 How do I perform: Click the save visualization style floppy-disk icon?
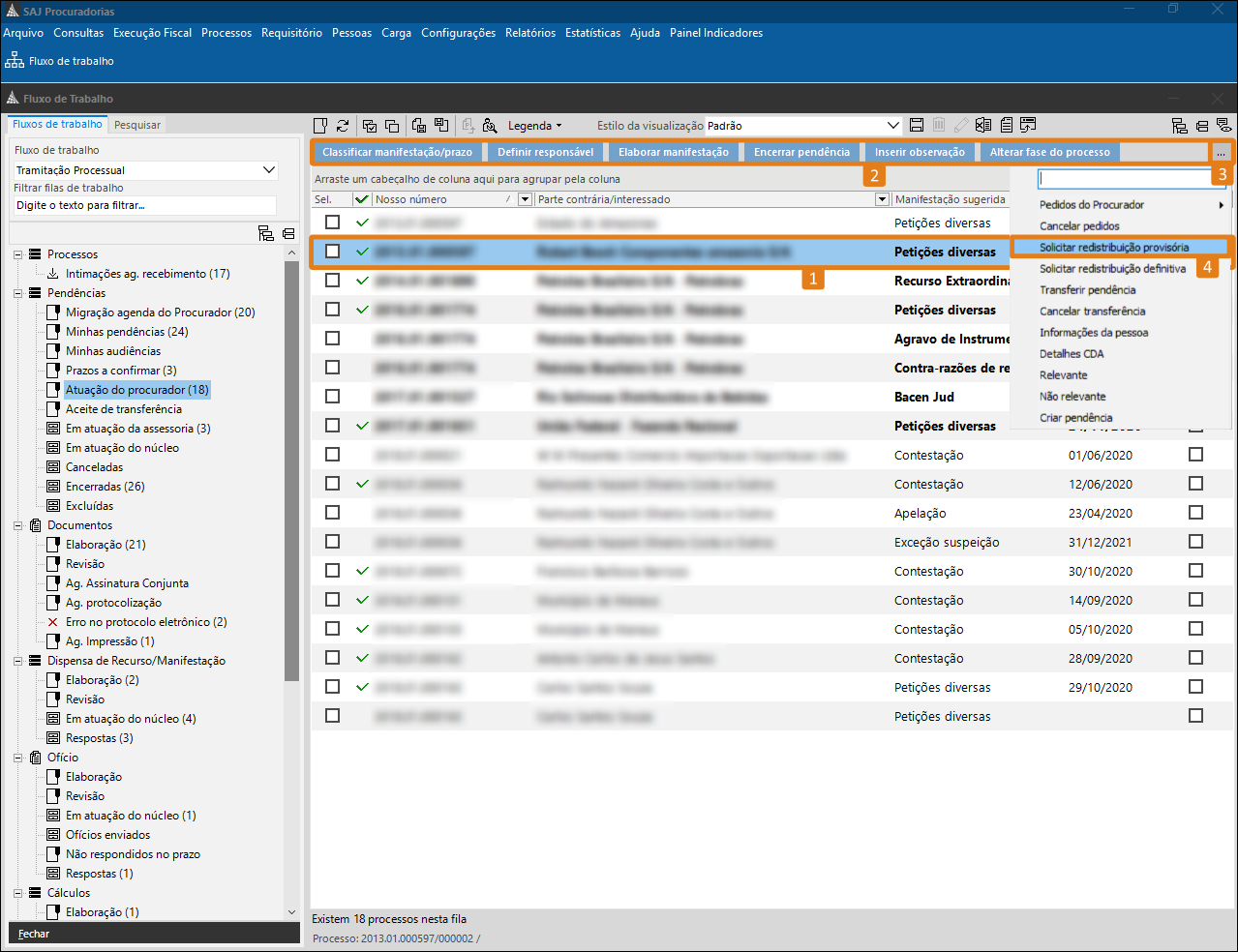click(x=917, y=126)
